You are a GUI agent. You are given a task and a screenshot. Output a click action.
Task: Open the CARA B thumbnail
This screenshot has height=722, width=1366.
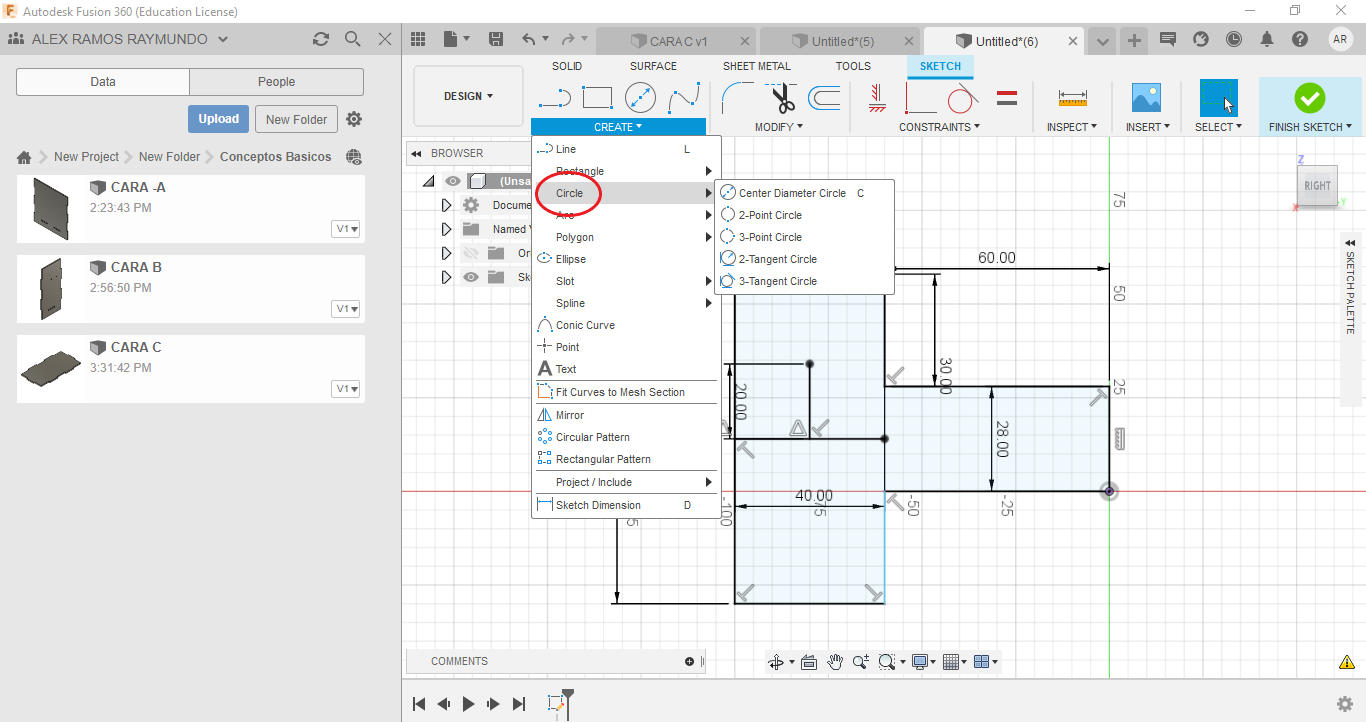point(51,289)
